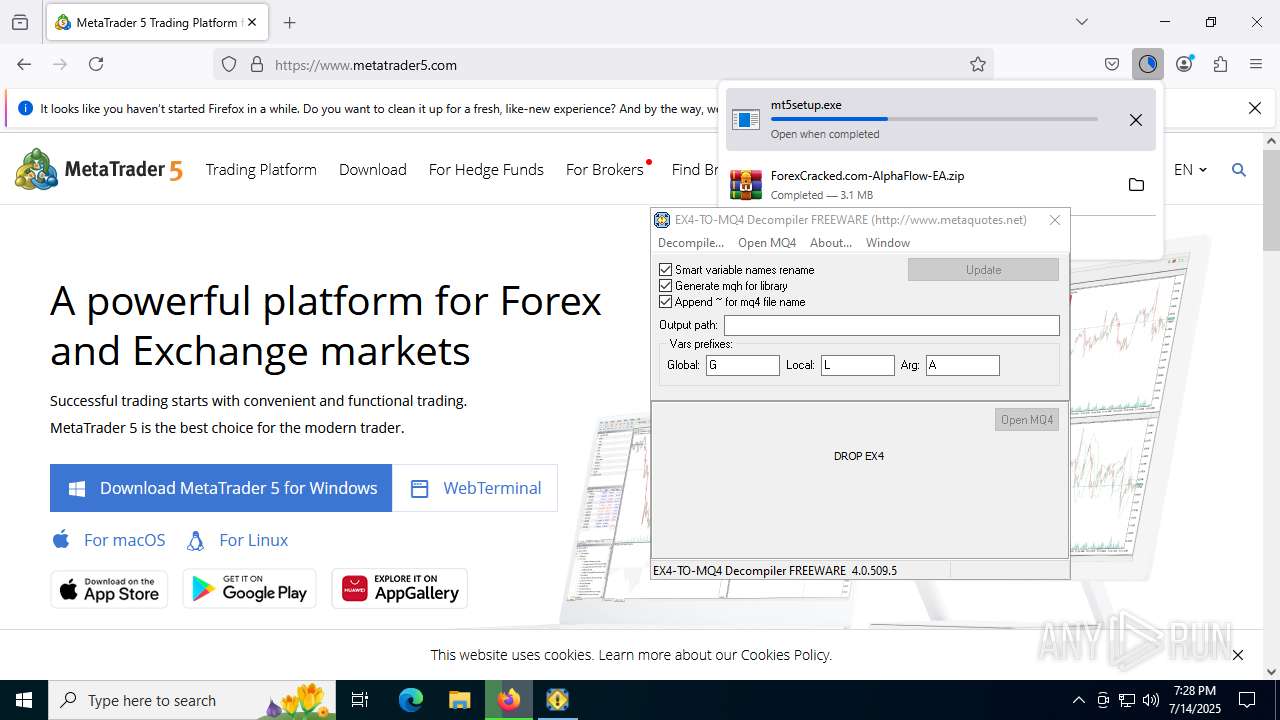Toggle Append ~ for mq4 file name
1280x720 pixels.
(x=666, y=302)
